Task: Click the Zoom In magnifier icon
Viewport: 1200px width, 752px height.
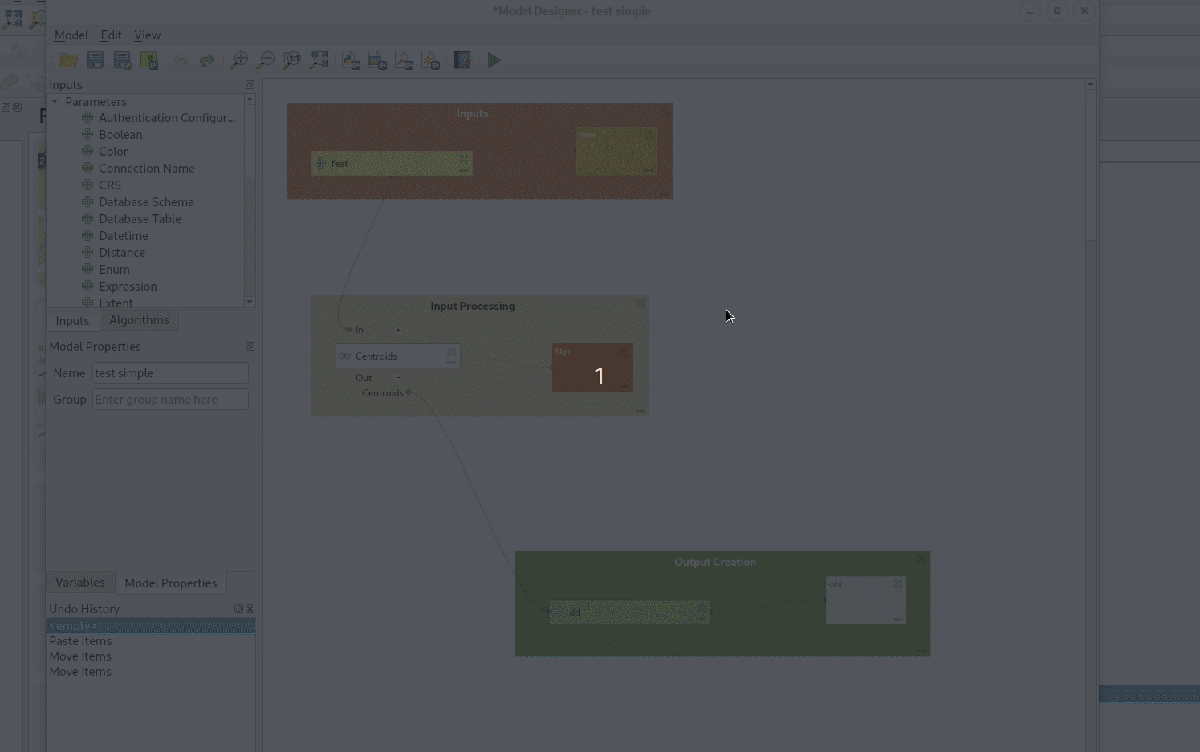Action: pyautogui.click(x=239, y=61)
